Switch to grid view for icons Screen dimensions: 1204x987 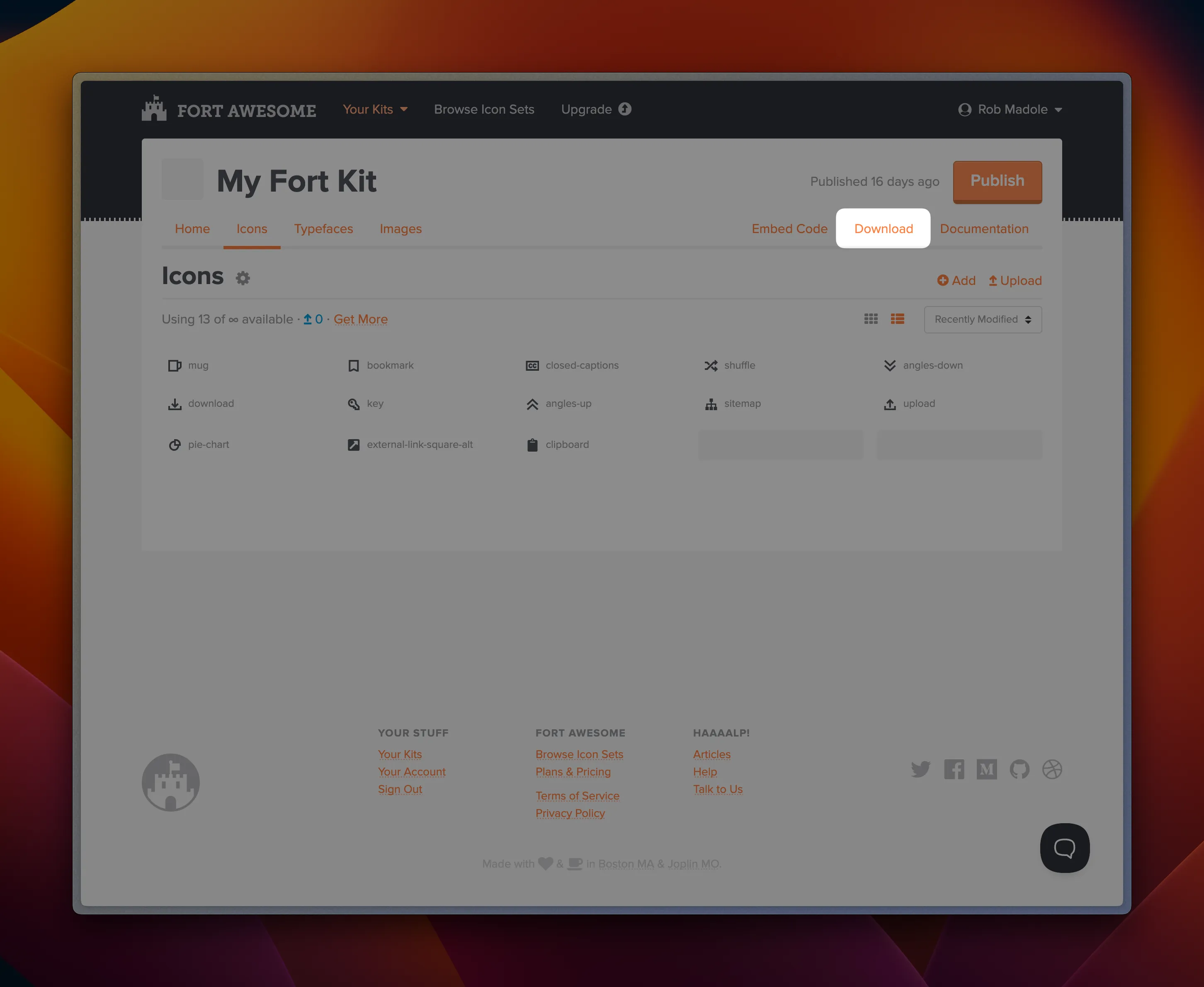click(871, 319)
